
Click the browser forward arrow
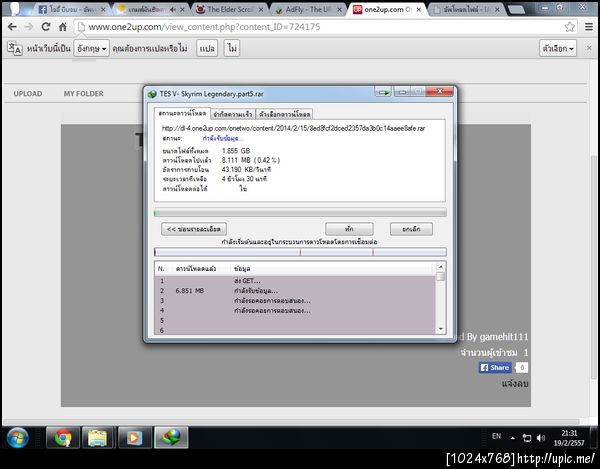(x=29, y=27)
